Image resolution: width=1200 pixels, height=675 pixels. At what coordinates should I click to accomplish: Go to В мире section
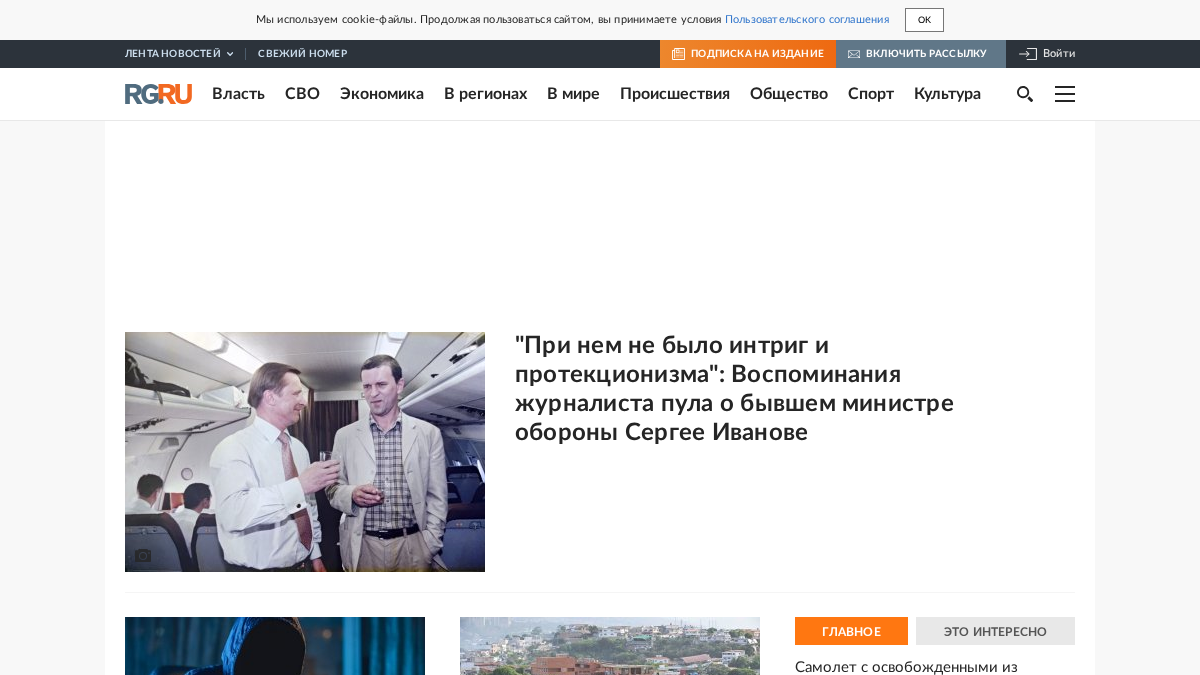pos(573,94)
